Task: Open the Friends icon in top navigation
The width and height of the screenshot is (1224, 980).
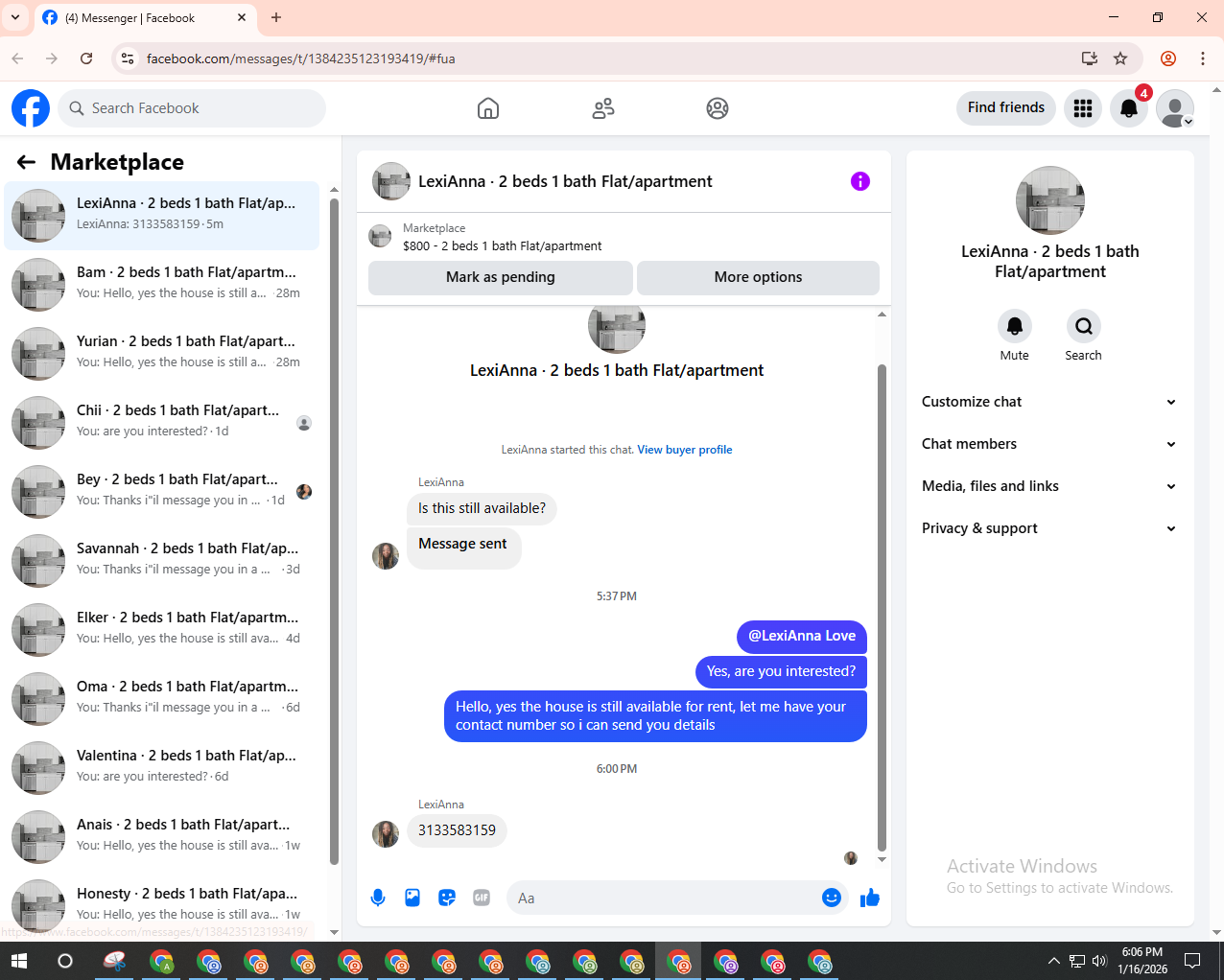Action: click(x=603, y=108)
